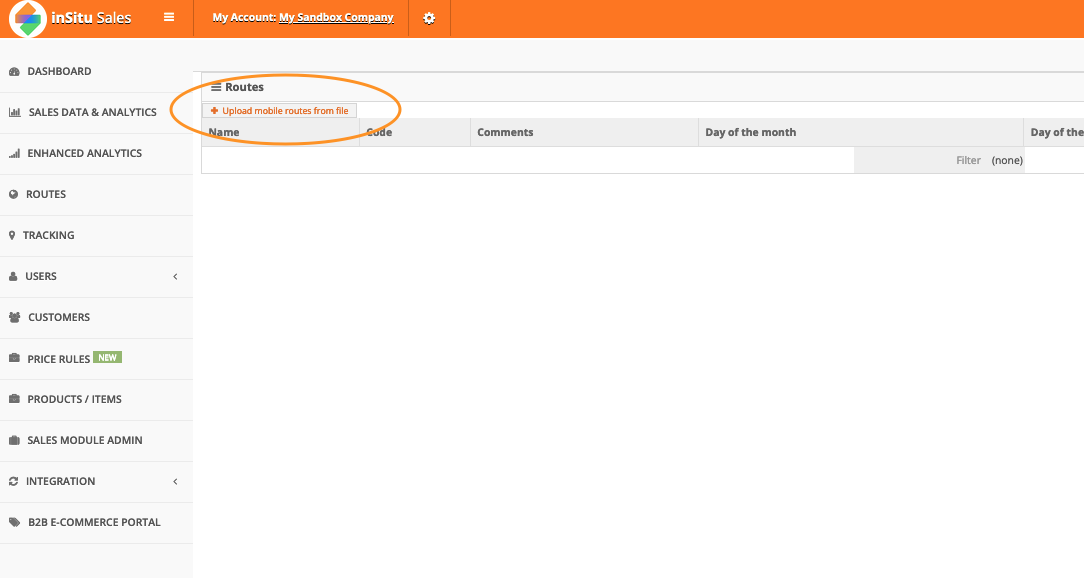The image size is (1084, 578).
Task: Click the Customers group icon
Action: pyautogui.click(x=14, y=318)
